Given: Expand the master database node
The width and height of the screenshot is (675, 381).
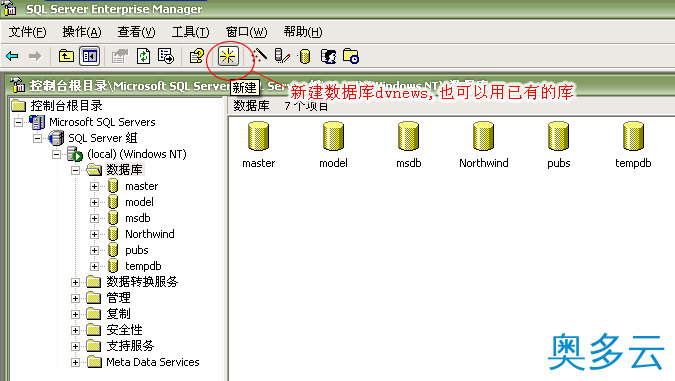Looking at the screenshot, I should tap(95, 186).
